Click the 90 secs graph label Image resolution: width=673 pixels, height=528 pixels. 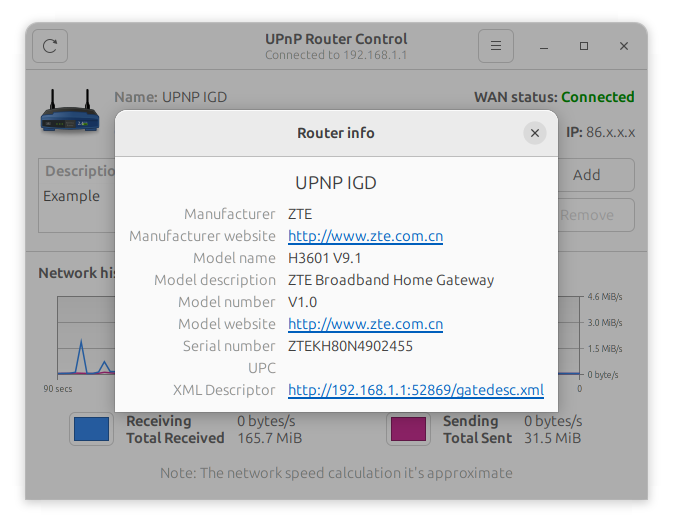tap(58, 389)
